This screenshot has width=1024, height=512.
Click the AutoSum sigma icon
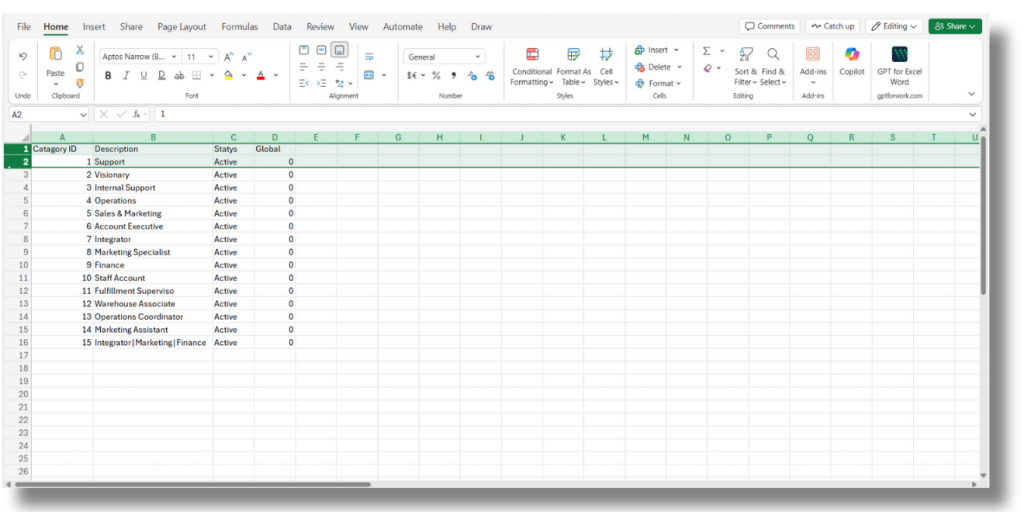click(x=707, y=50)
